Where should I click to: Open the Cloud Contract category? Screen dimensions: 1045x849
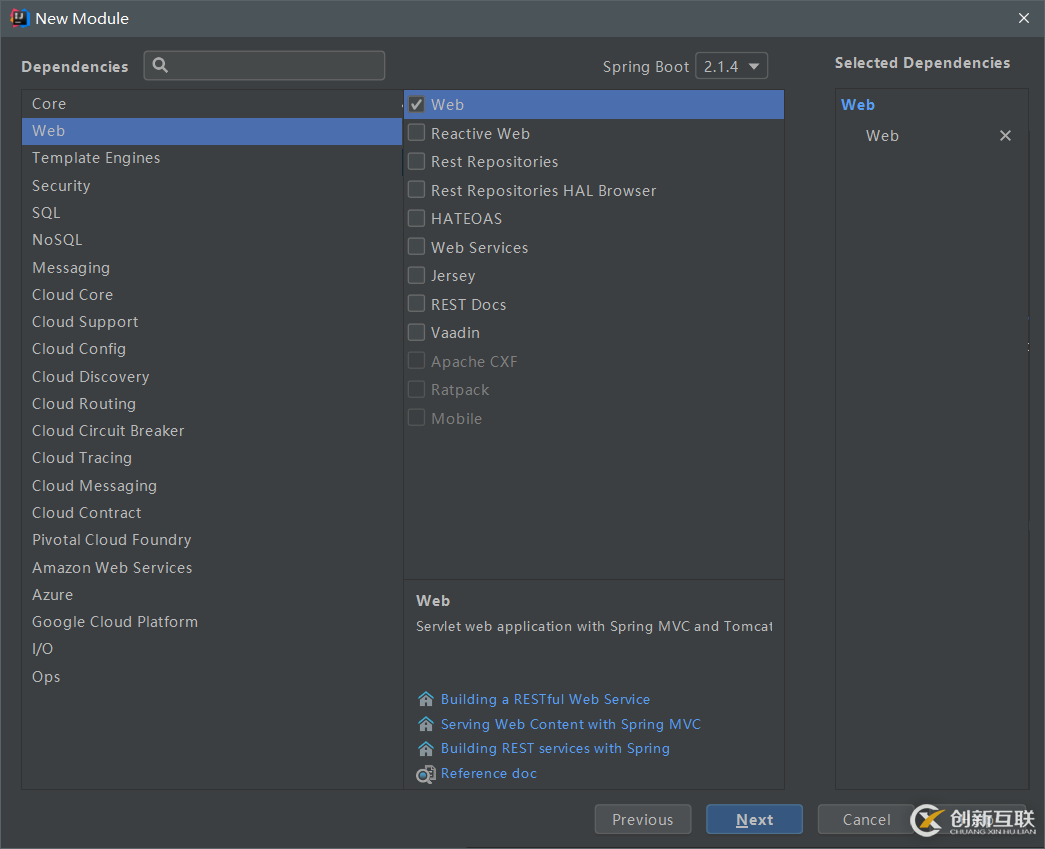212,513
